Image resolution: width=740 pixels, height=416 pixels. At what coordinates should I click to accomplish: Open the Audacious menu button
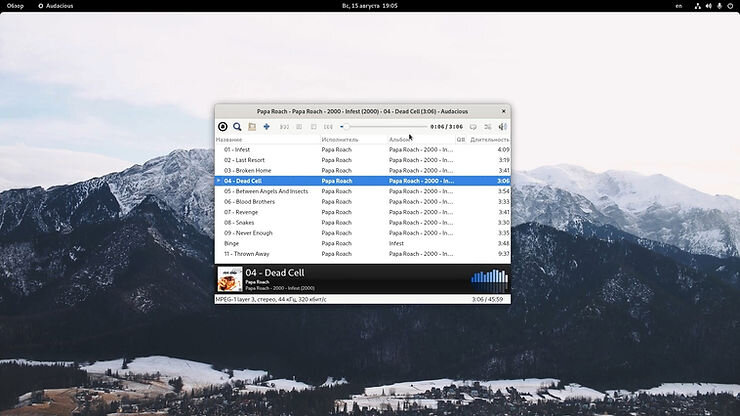tap(223, 127)
